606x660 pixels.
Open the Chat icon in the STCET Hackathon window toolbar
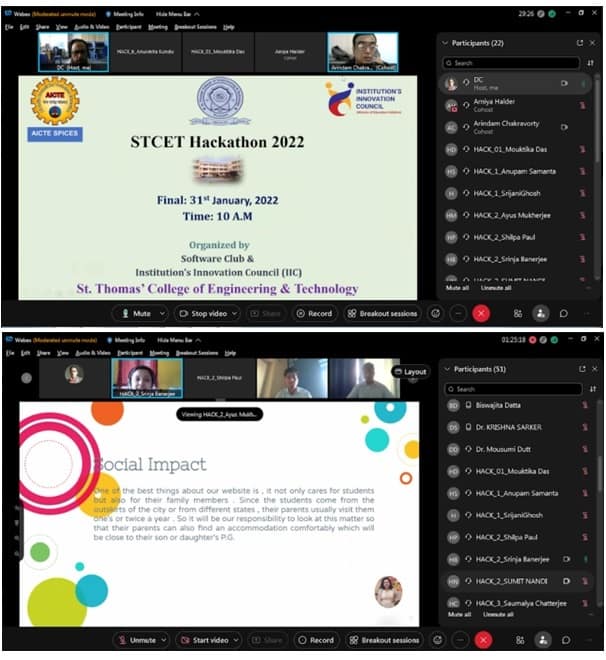click(x=564, y=314)
